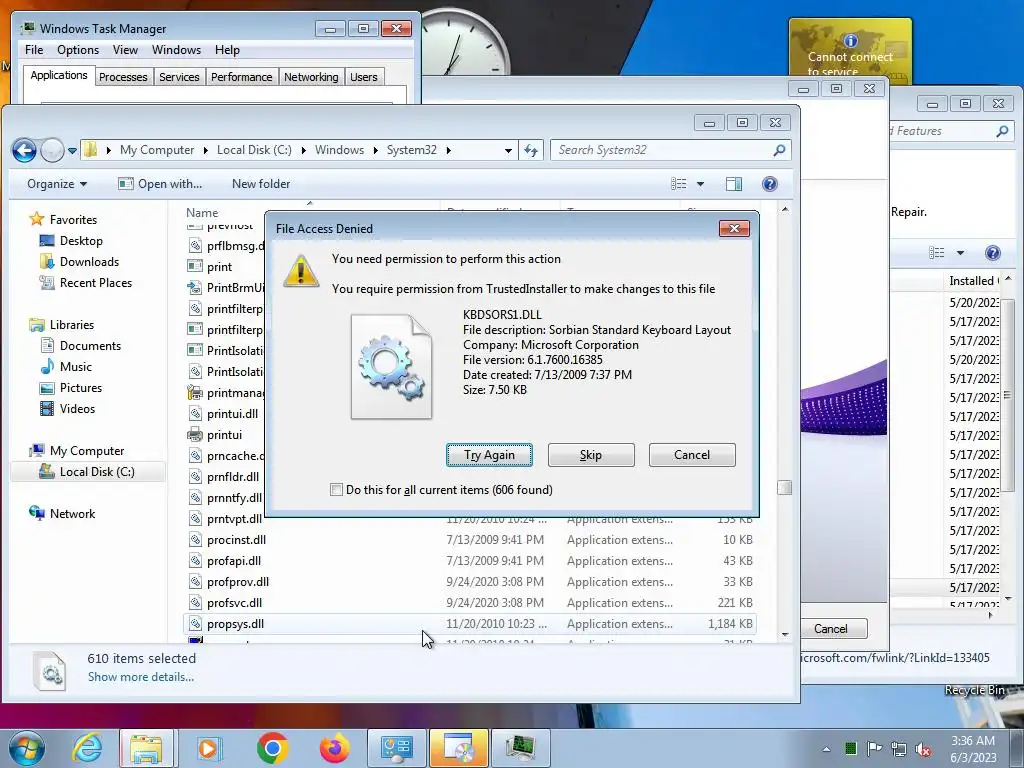Open Windows Media Player from taskbar
Viewport: 1024px width, 768px height.
[210, 748]
